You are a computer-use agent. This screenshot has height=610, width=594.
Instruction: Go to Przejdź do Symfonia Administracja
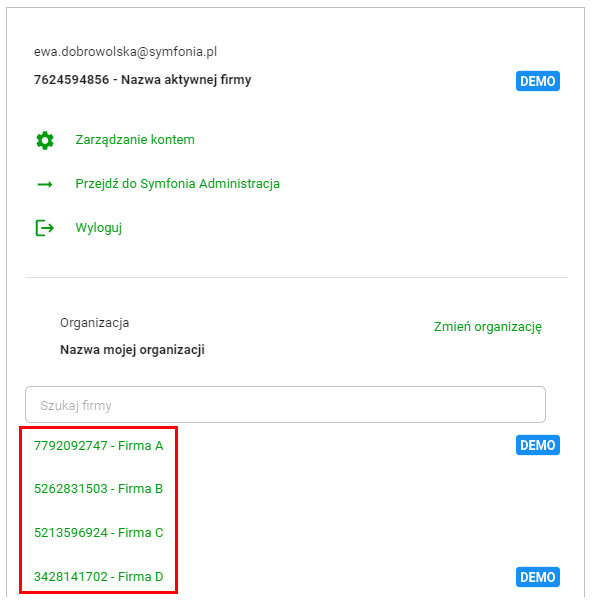177,184
